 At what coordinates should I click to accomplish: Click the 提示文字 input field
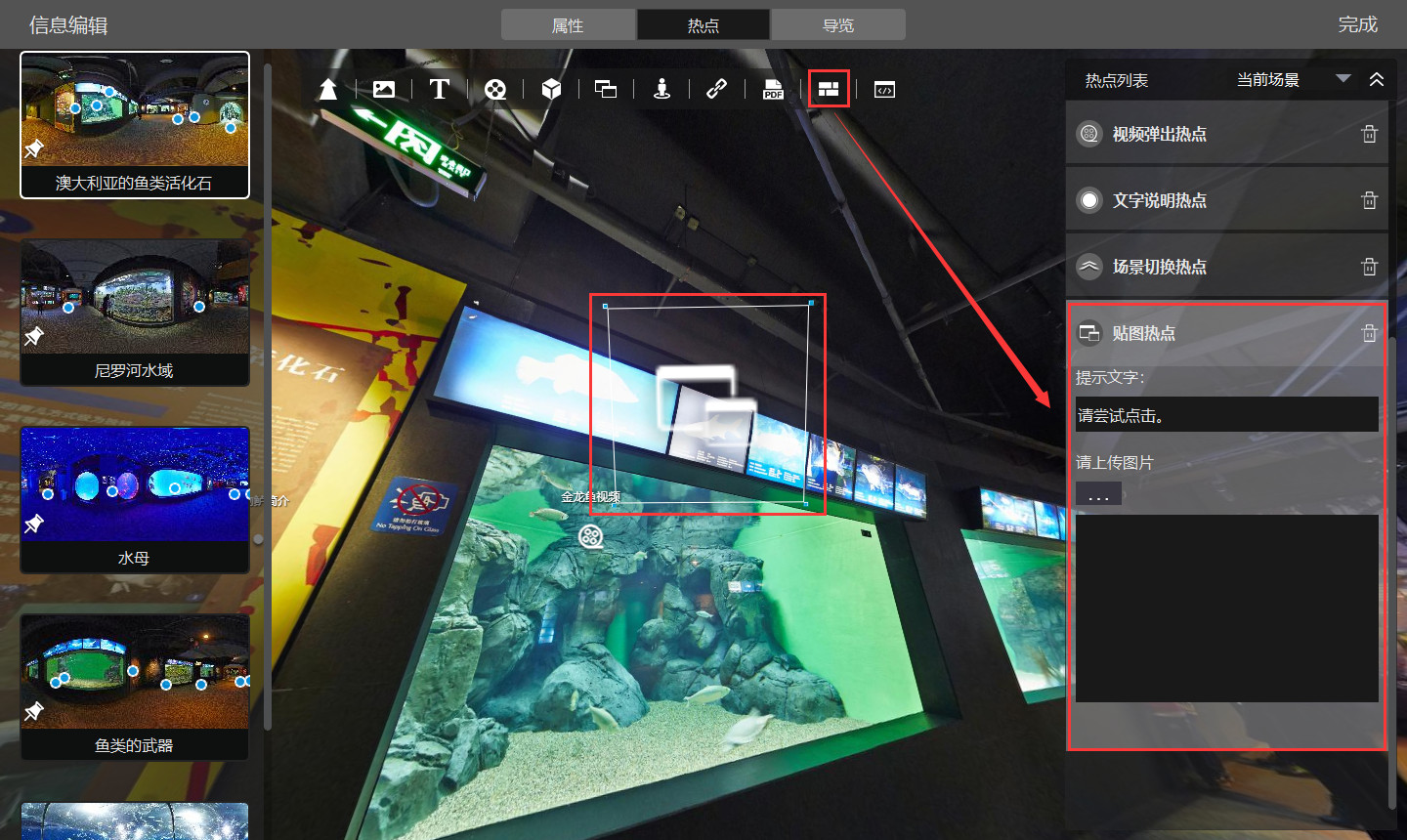[x=1226, y=415]
